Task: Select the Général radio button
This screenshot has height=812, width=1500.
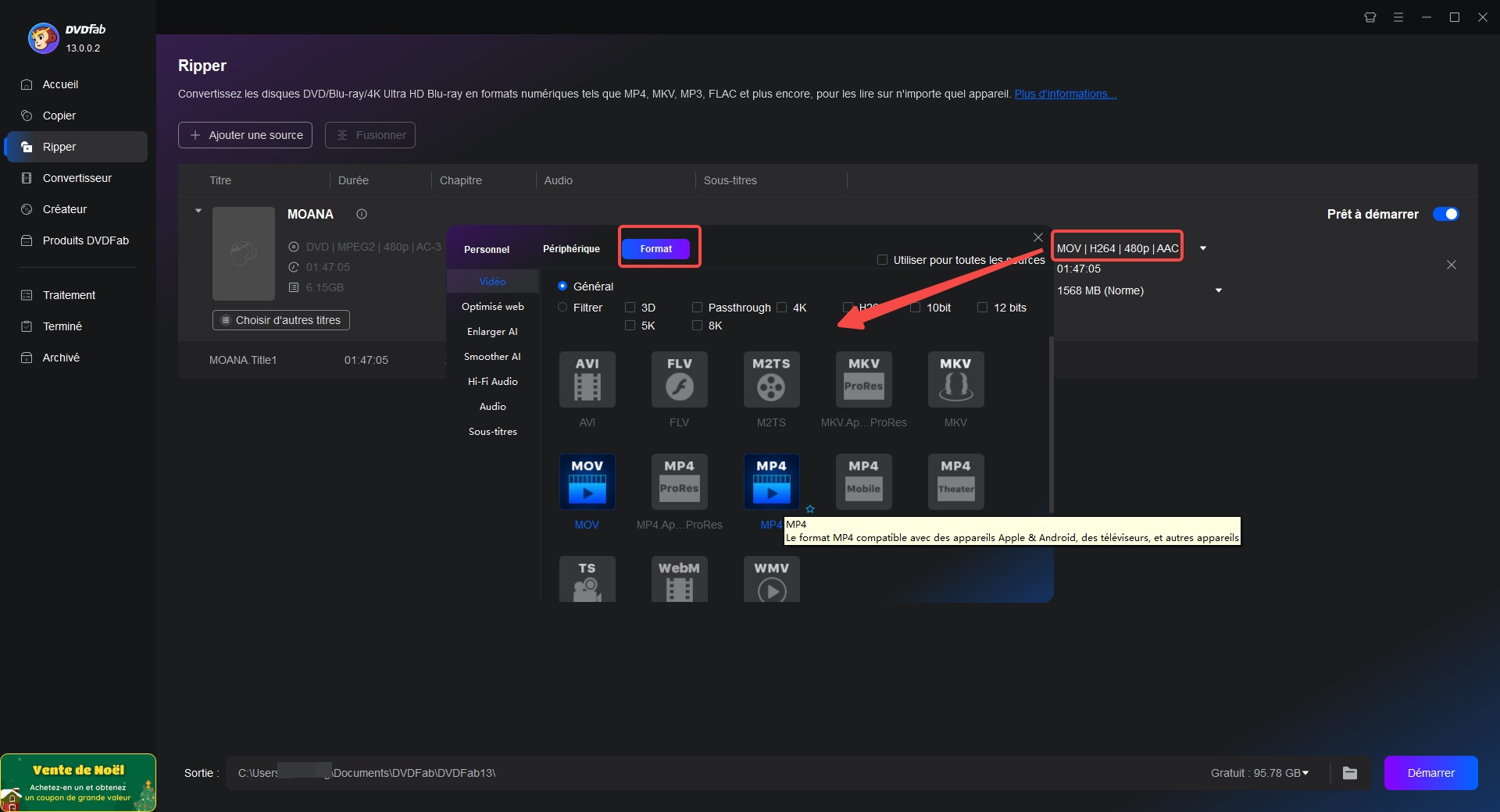Action: click(x=562, y=287)
